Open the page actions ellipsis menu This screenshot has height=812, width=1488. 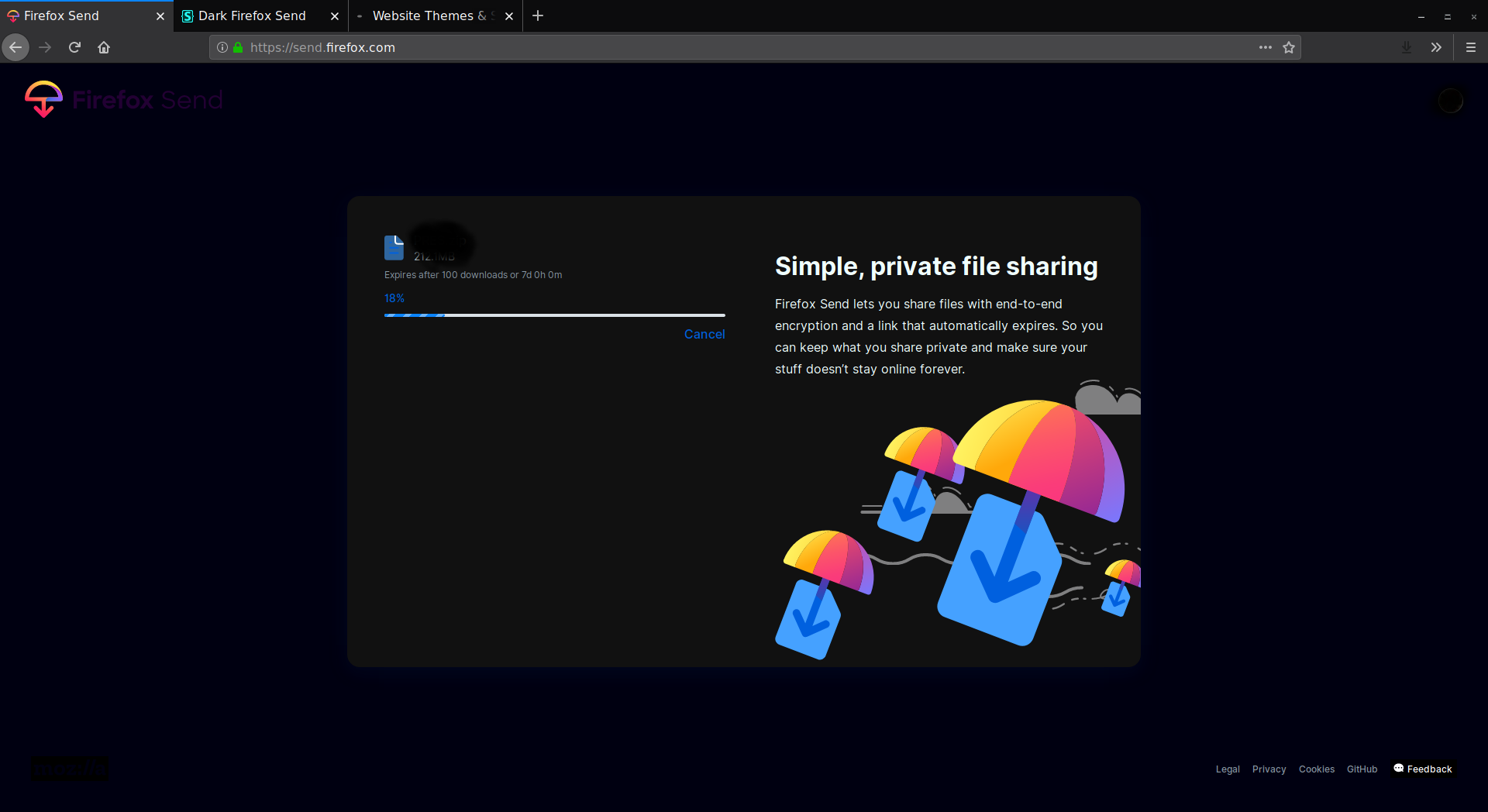pos(1265,47)
